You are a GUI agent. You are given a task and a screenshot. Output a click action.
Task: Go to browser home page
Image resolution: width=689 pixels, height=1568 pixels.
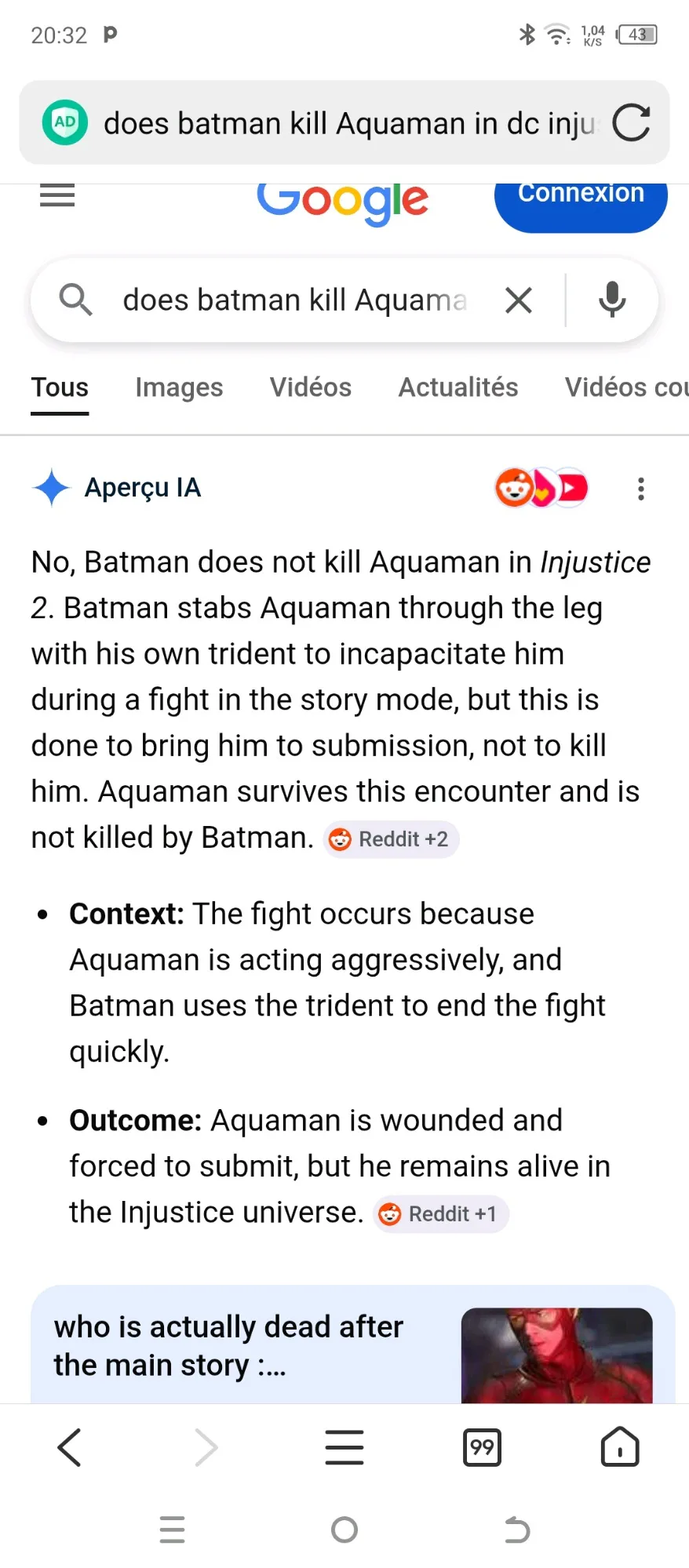coord(620,1447)
